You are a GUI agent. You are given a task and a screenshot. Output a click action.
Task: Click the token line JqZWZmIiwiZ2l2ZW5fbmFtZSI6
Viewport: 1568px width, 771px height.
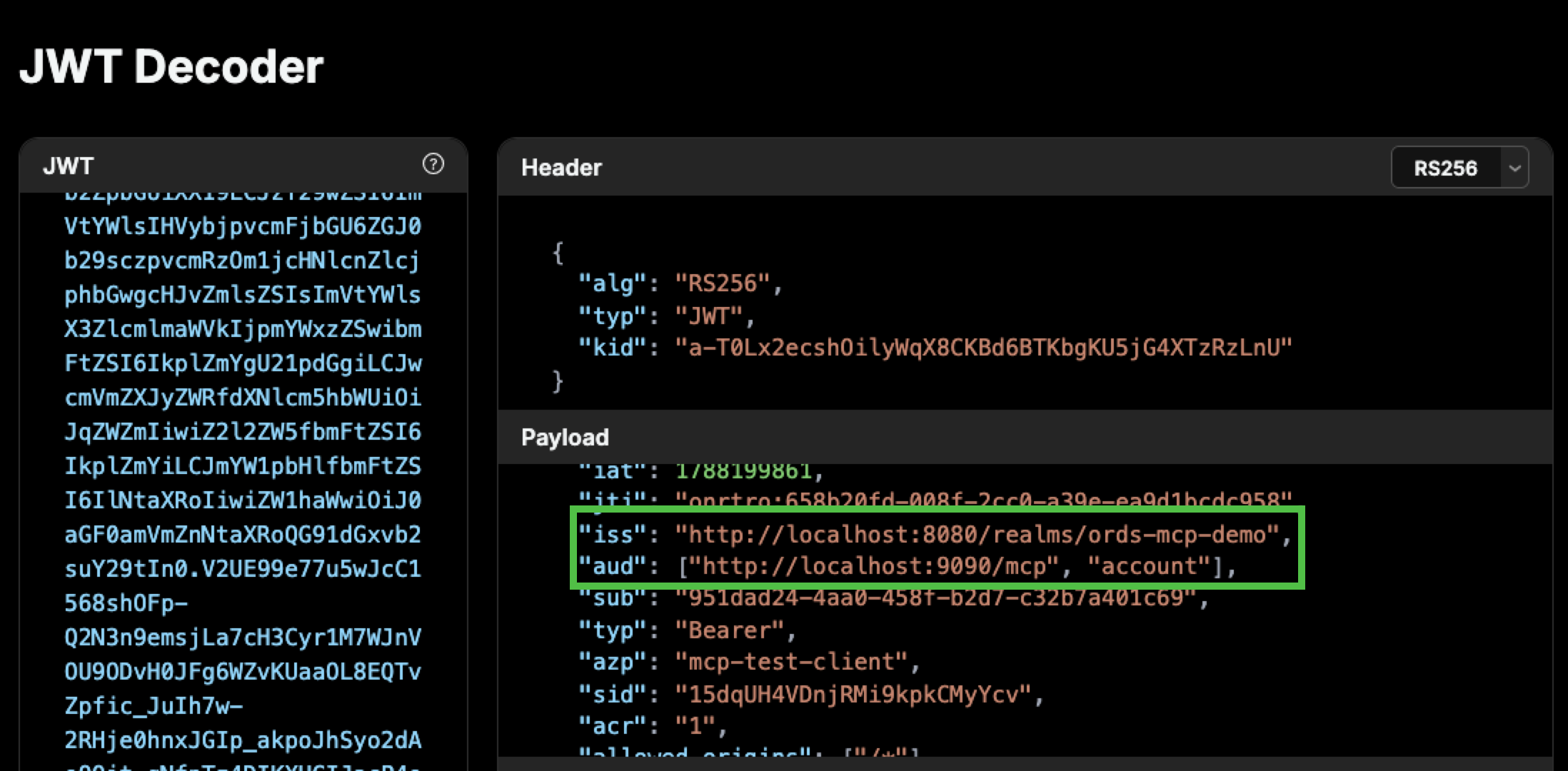pyautogui.click(x=243, y=432)
